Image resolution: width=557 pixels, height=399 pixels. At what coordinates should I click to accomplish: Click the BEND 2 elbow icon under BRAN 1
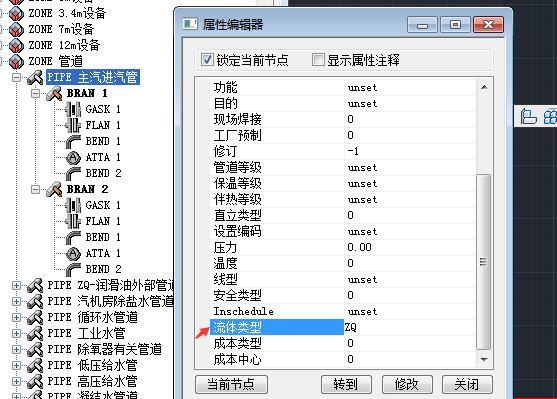pos(73,173)
